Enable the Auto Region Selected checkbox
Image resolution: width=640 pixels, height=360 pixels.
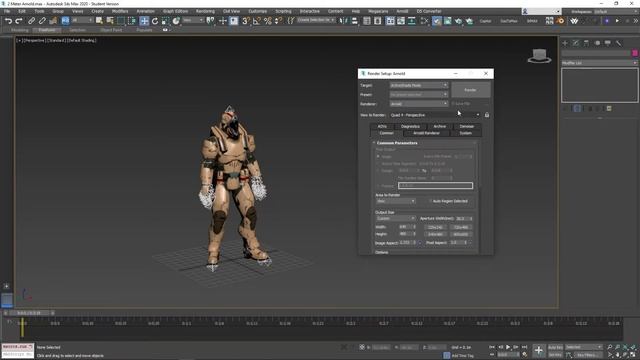click(x=430, y=201)
